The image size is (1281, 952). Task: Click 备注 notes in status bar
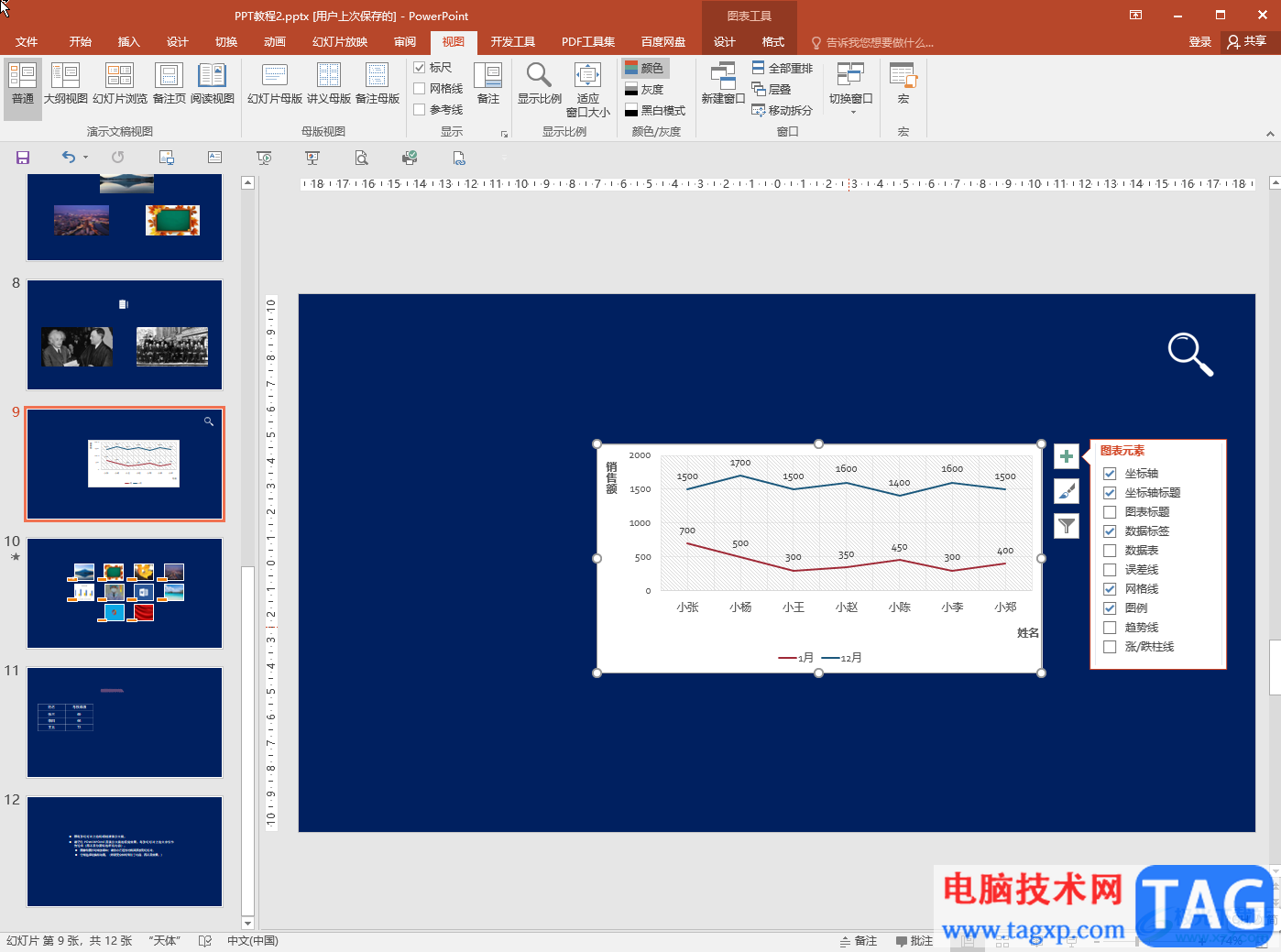pyautogui.click(x=859, y=941)
